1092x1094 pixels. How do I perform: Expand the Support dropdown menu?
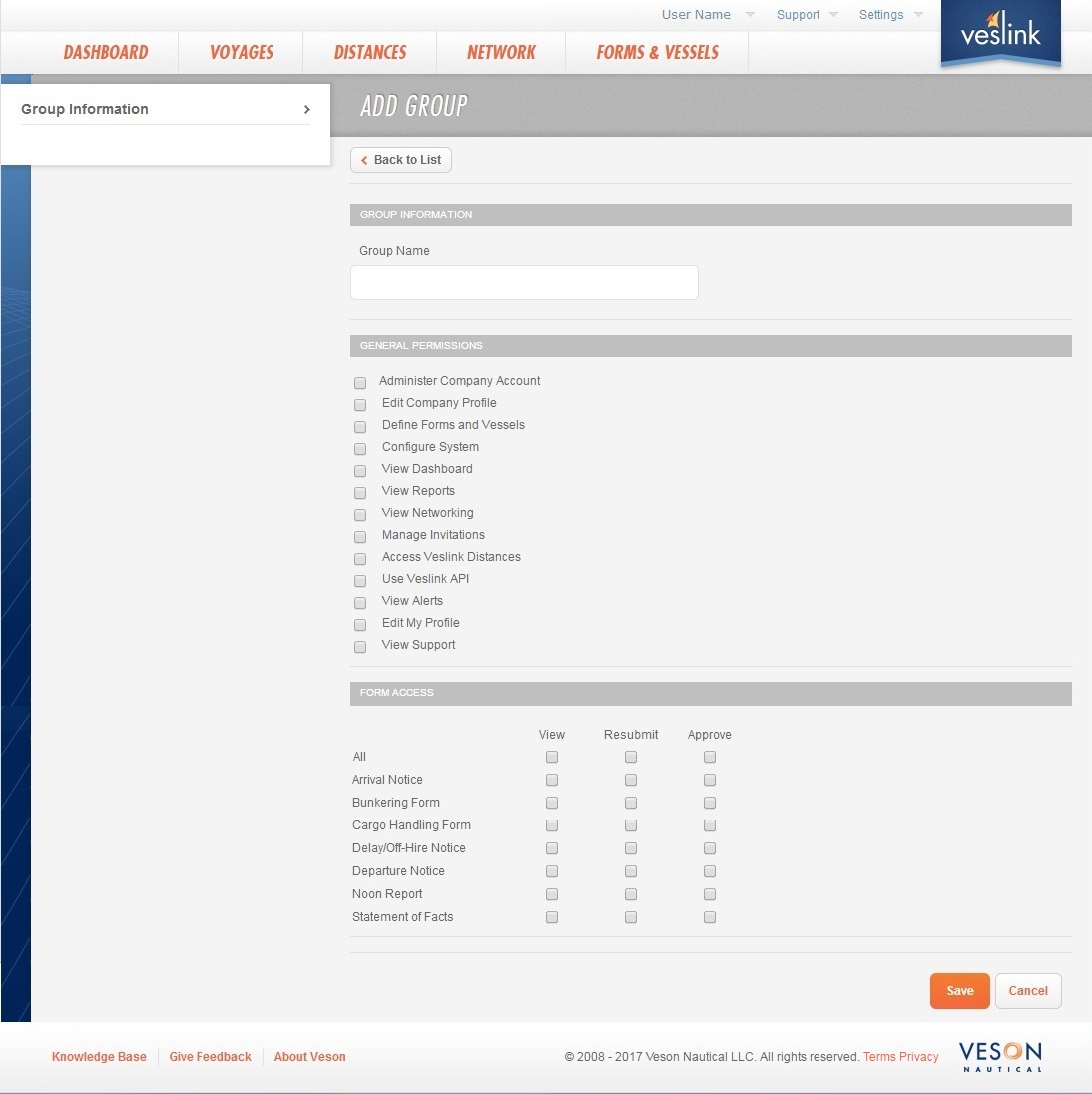[798, 14]
